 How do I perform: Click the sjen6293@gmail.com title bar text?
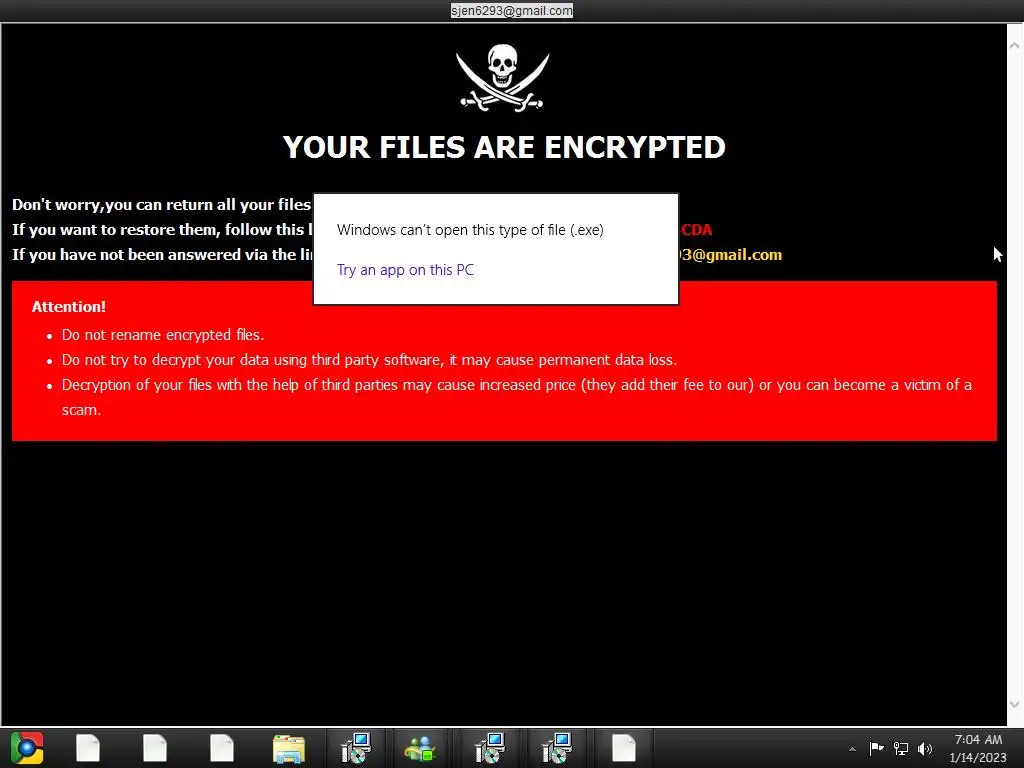click(512, 10)
